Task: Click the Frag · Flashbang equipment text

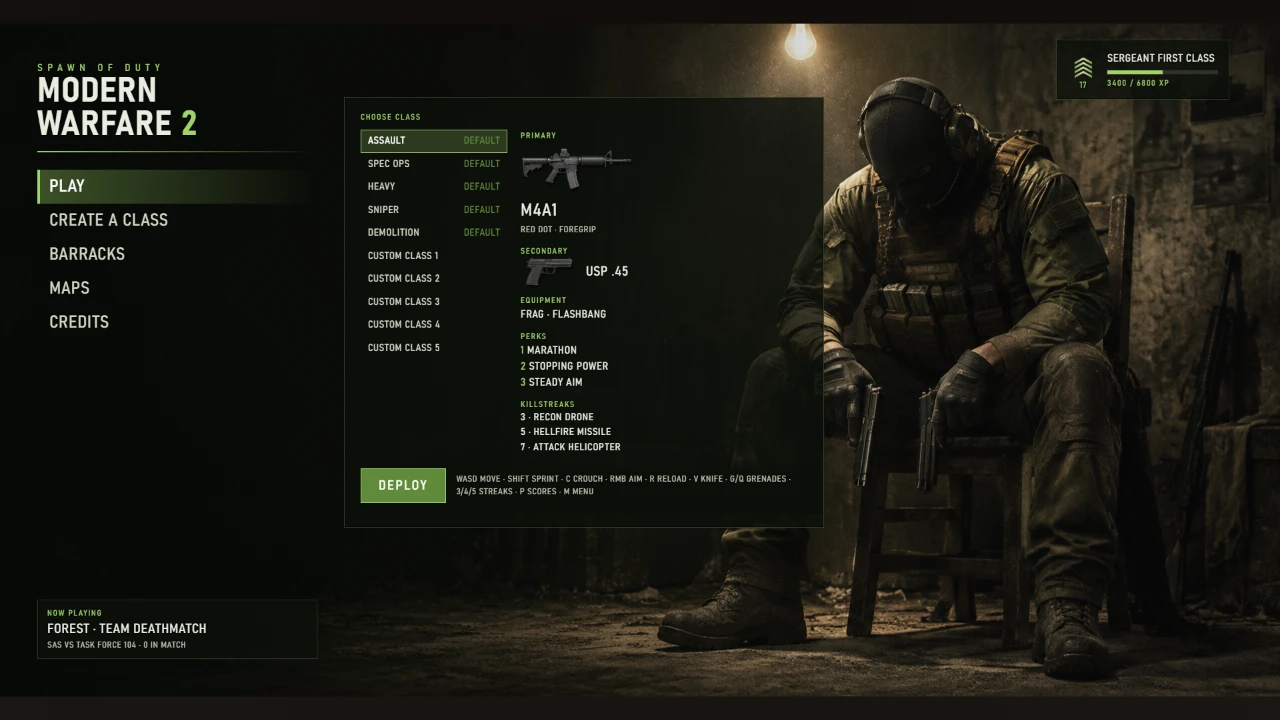Action: click(563, 314)
